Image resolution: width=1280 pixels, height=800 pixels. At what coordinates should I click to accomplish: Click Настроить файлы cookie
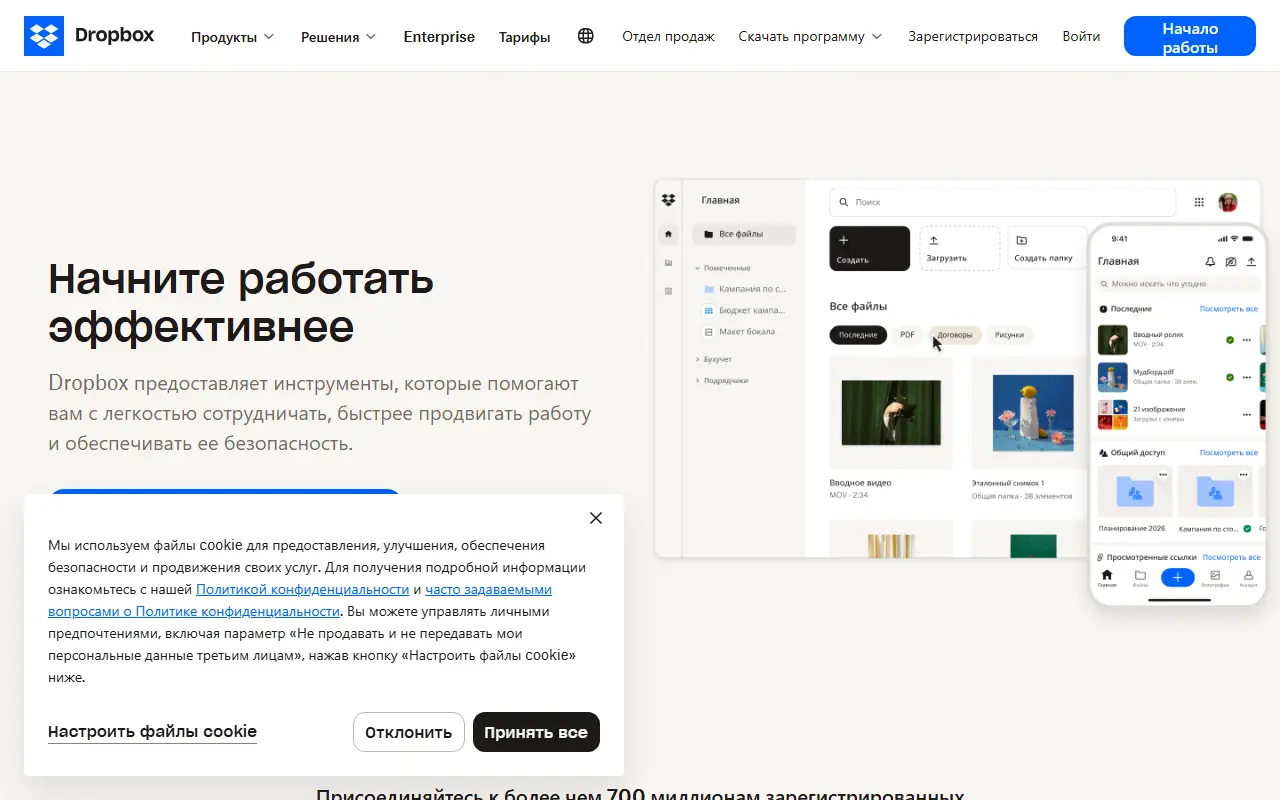152,732
